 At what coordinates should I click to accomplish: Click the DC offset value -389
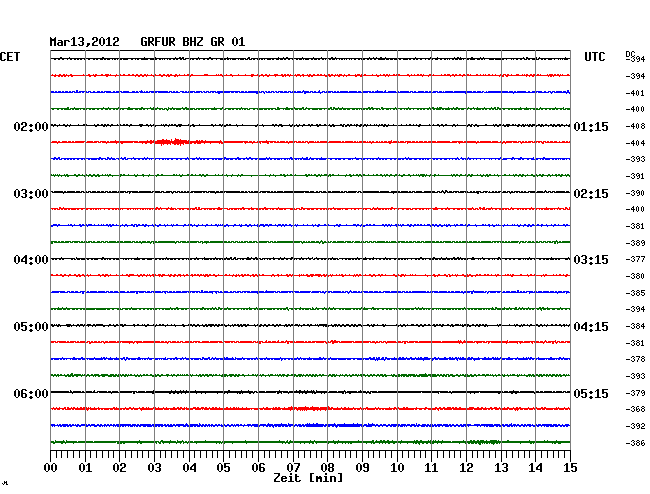click(635, 243)
